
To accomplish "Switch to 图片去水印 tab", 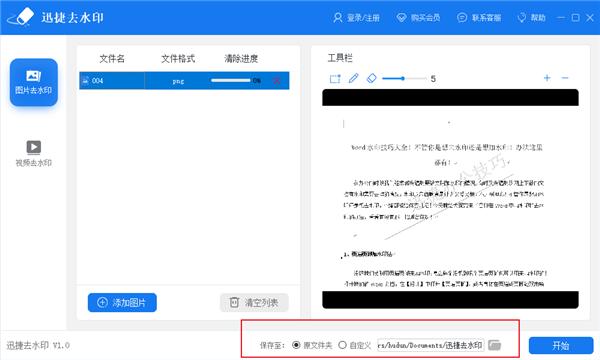I will [34, 82].
